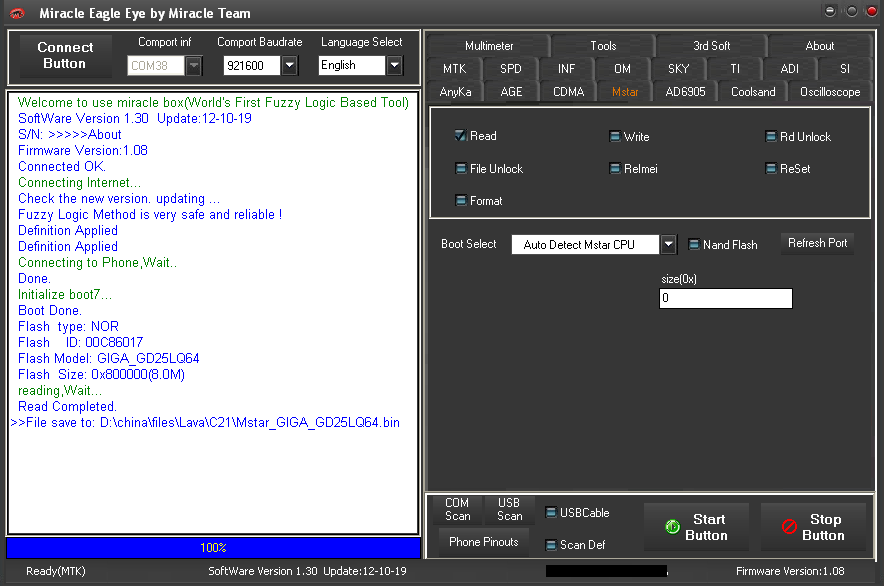Click the English language field

pyautogui.click(x=352, y=65)
